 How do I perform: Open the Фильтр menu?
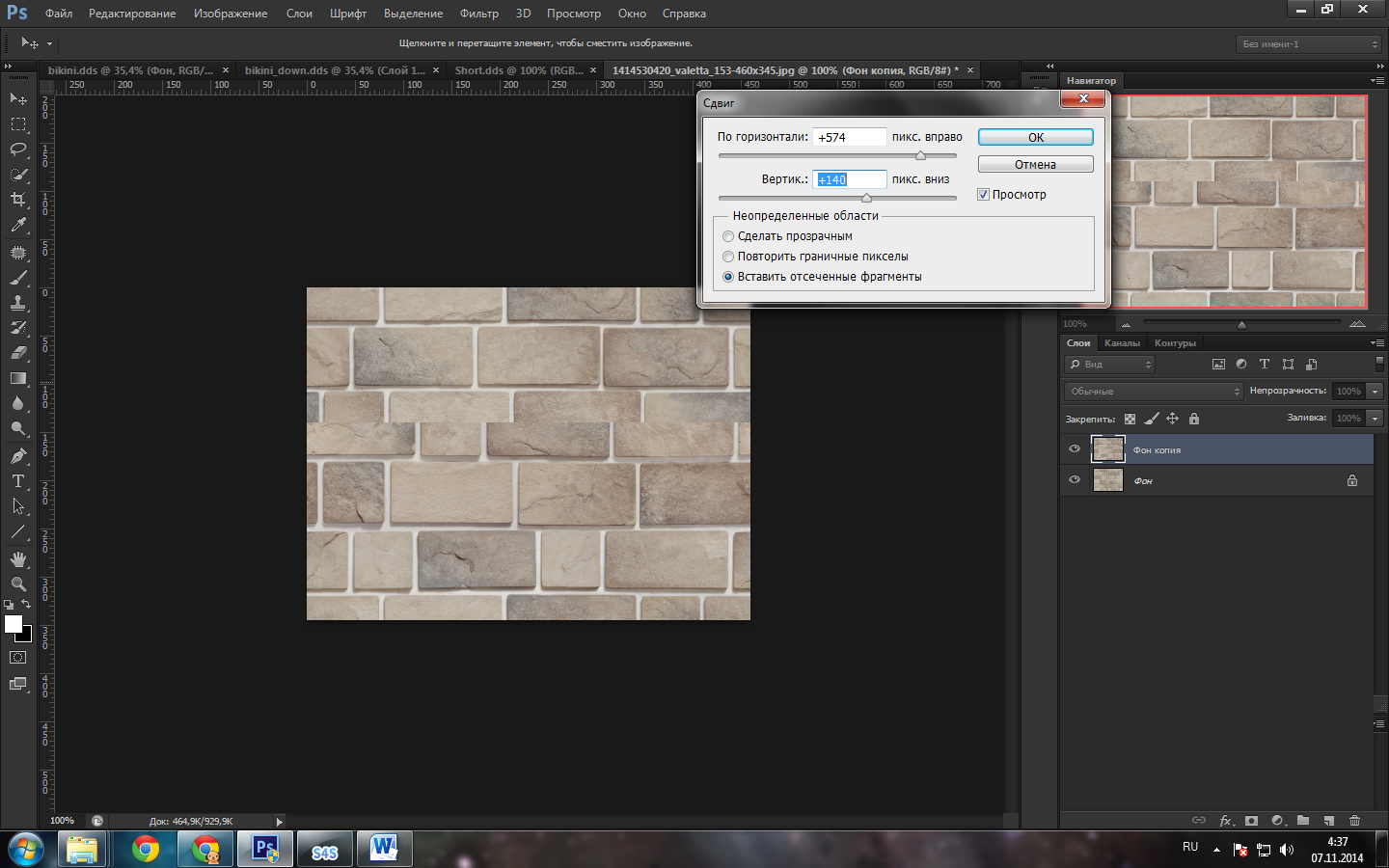[x=478, y=14]
